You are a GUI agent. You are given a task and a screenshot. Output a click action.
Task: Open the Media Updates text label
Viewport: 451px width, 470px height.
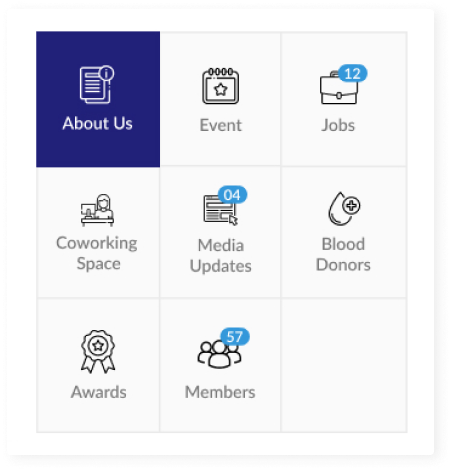[x=220, y=256]
